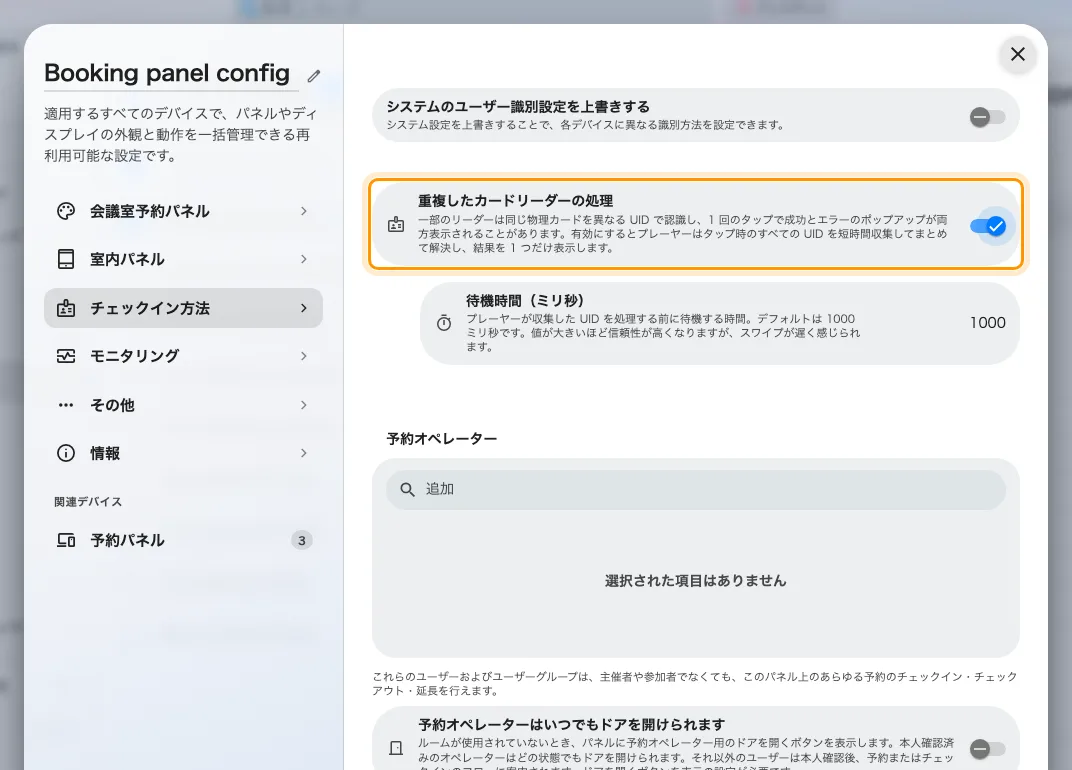Click the 追加 search field

tap(696, 490)
